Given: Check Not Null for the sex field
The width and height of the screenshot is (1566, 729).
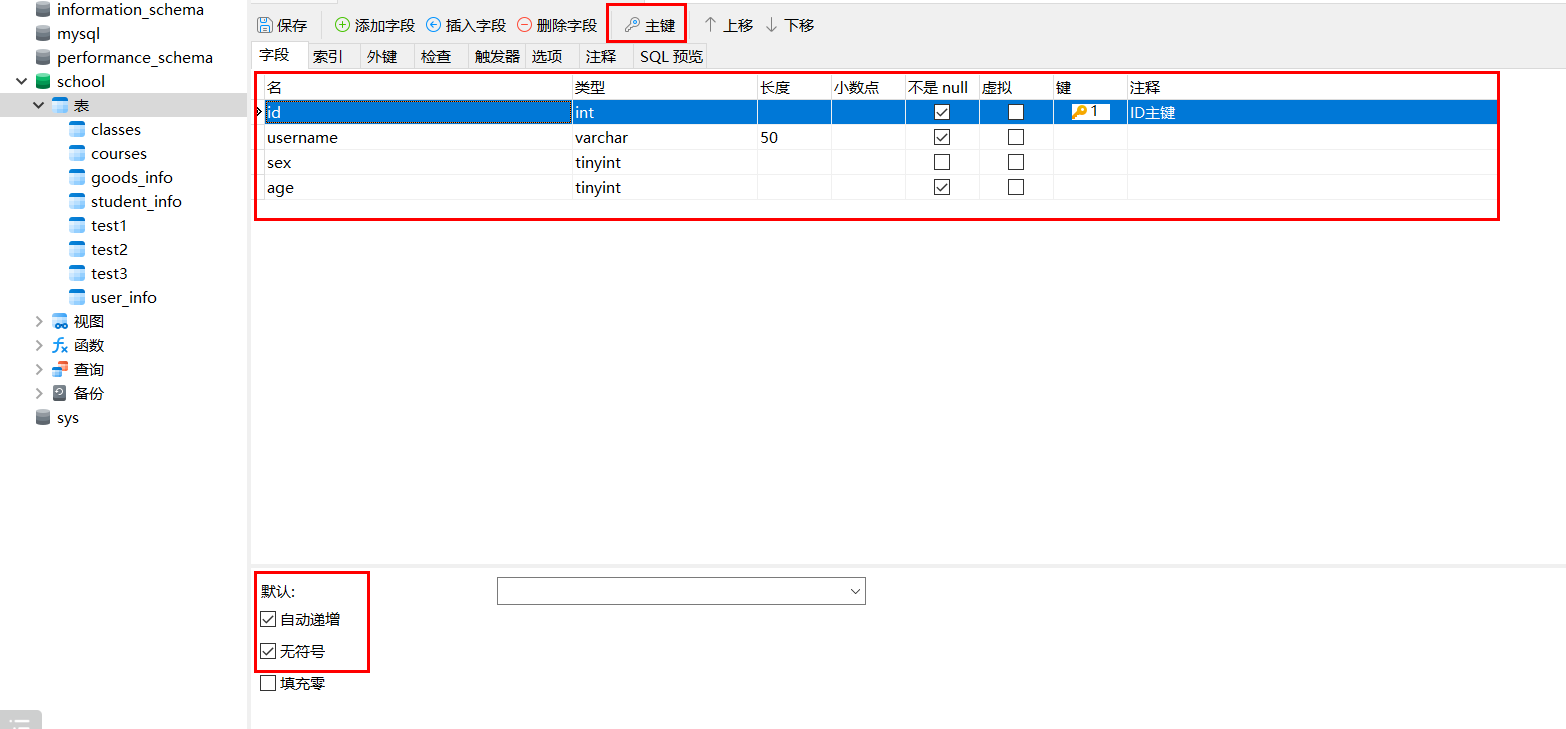Looking at the screenshot, I should coord(942,162).
